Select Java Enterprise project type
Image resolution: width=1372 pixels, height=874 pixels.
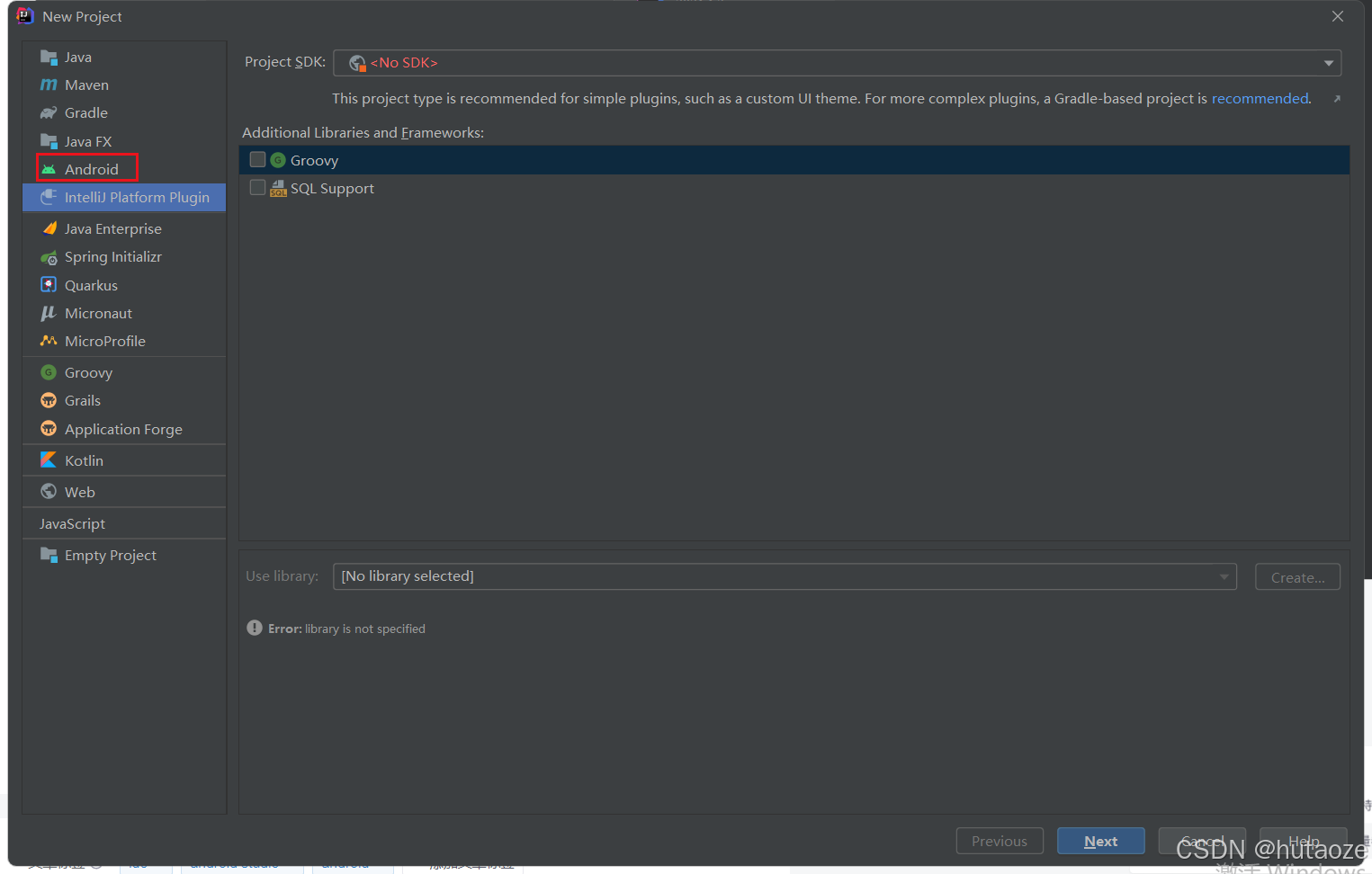coord(124,228)
